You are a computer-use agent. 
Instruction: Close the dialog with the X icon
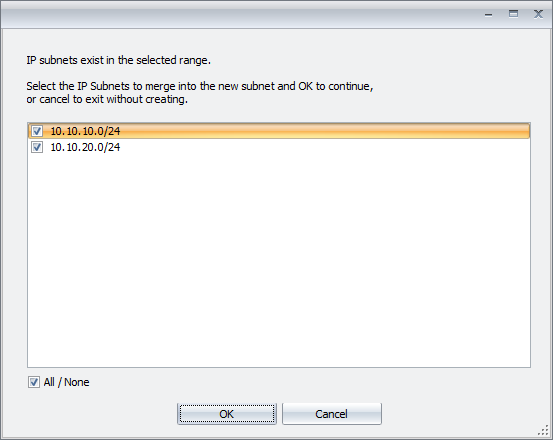[538, 14]
